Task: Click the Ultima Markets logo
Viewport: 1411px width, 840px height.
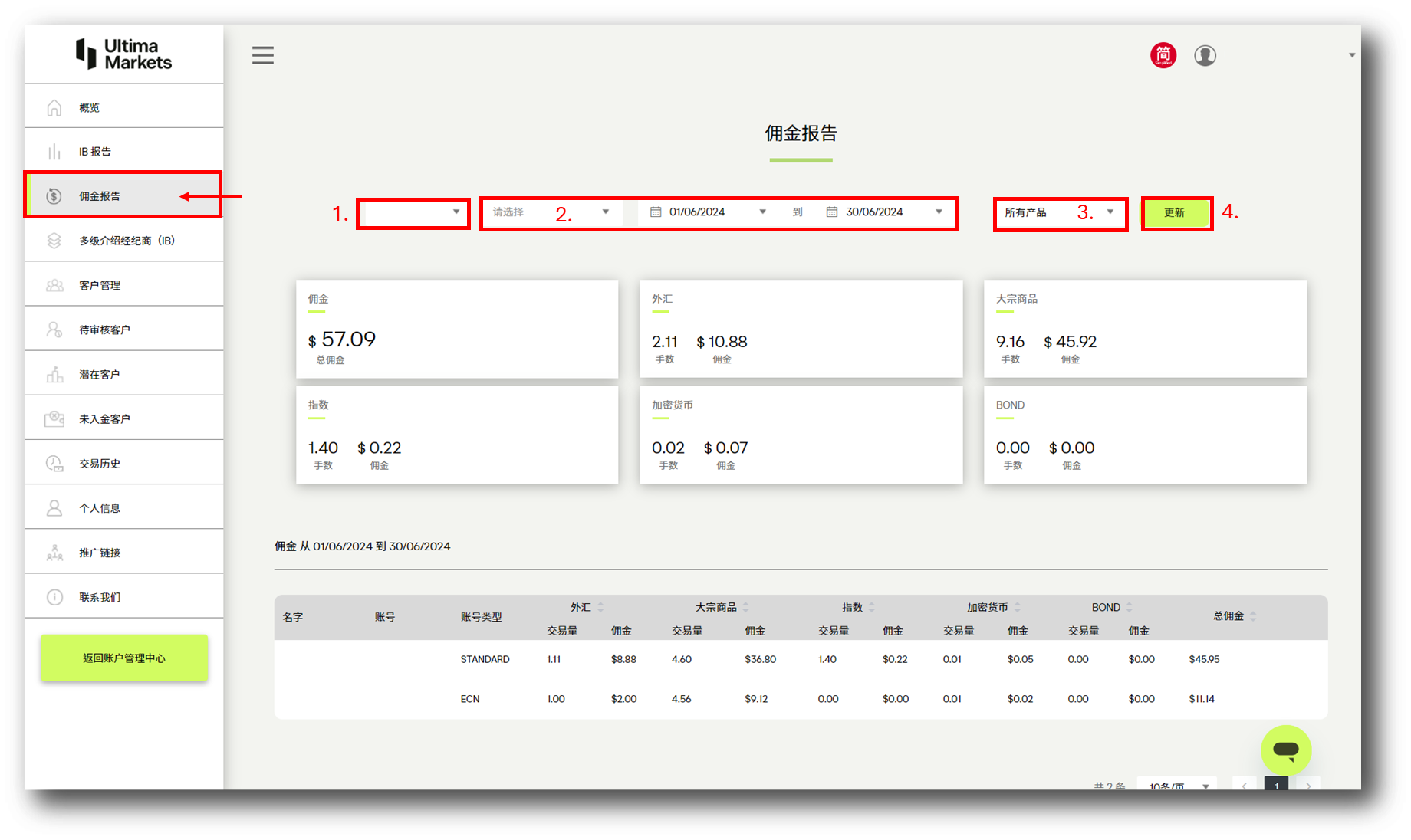Action: [123, 54]
